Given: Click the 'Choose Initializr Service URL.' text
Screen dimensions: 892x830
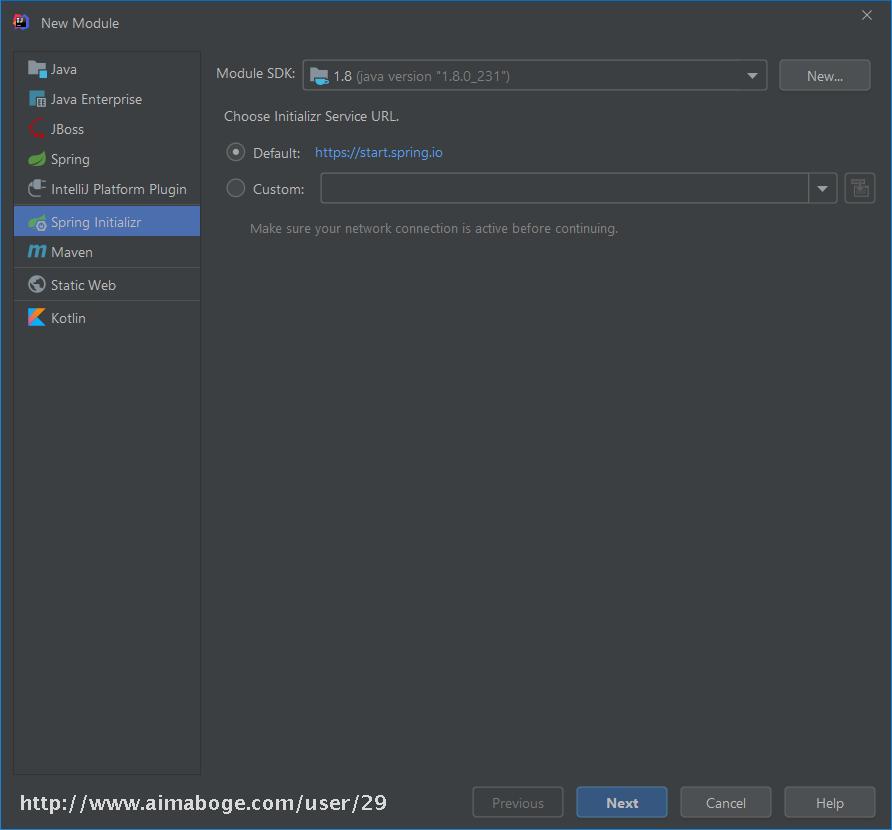Looking at the screenshot, I should pos(311,116).
